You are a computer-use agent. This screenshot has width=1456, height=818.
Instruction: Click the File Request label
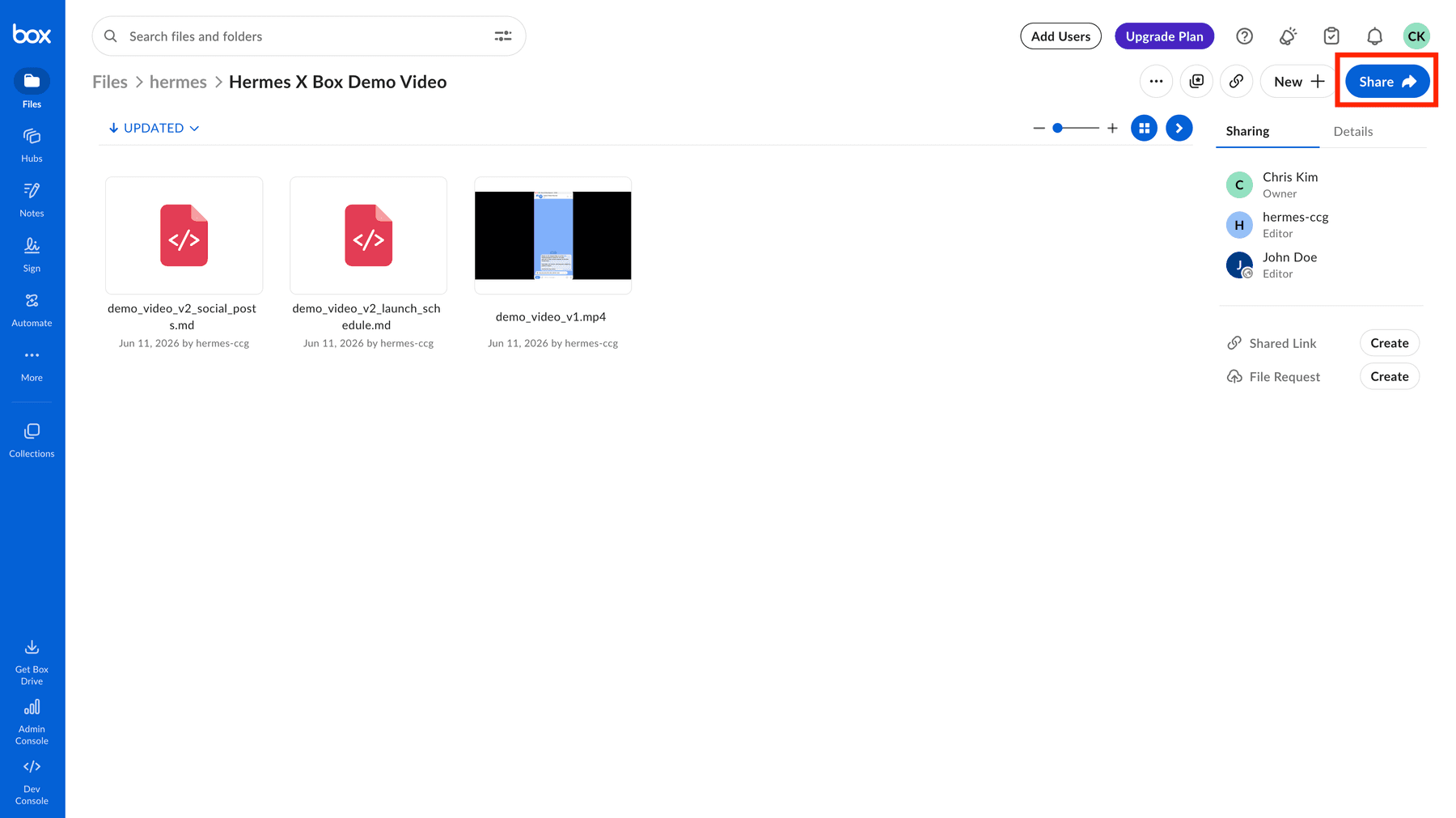(1285, 376)
